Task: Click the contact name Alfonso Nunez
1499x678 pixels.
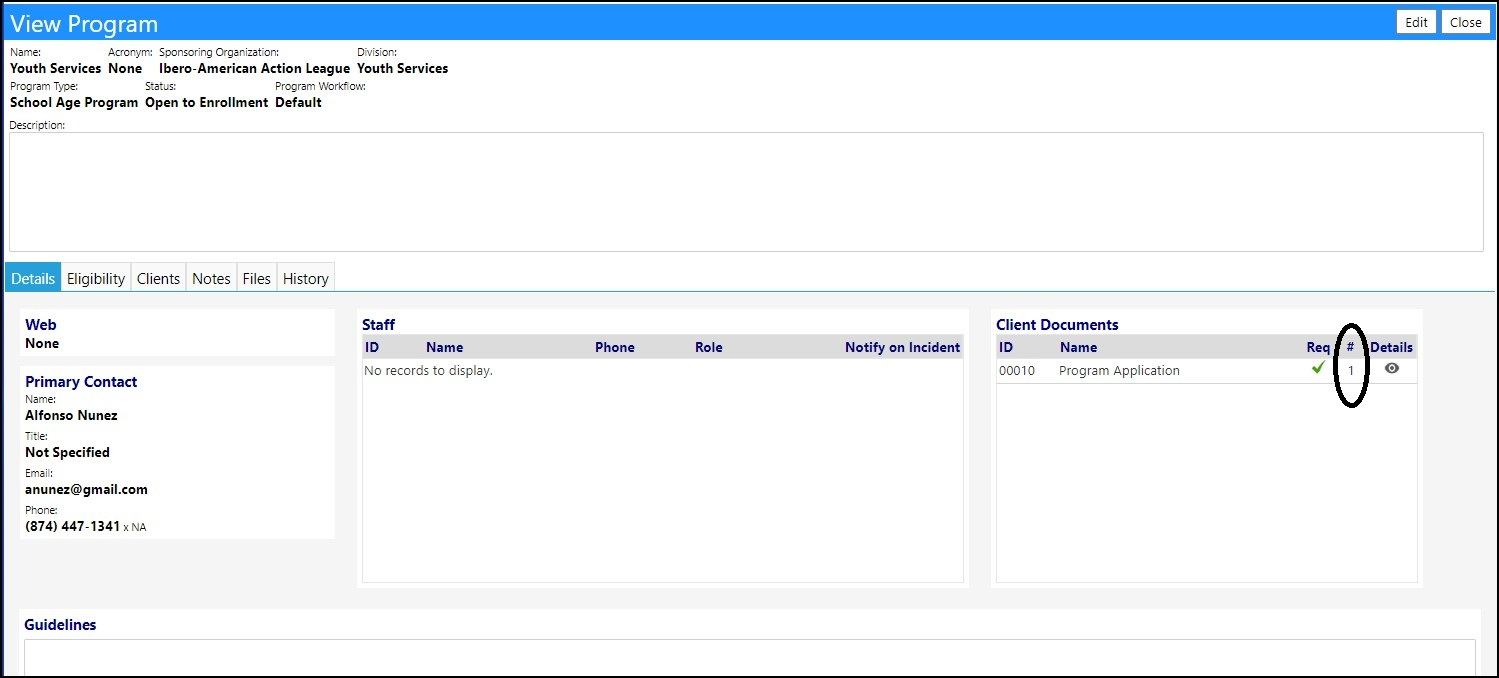Action: coord(71,415)
